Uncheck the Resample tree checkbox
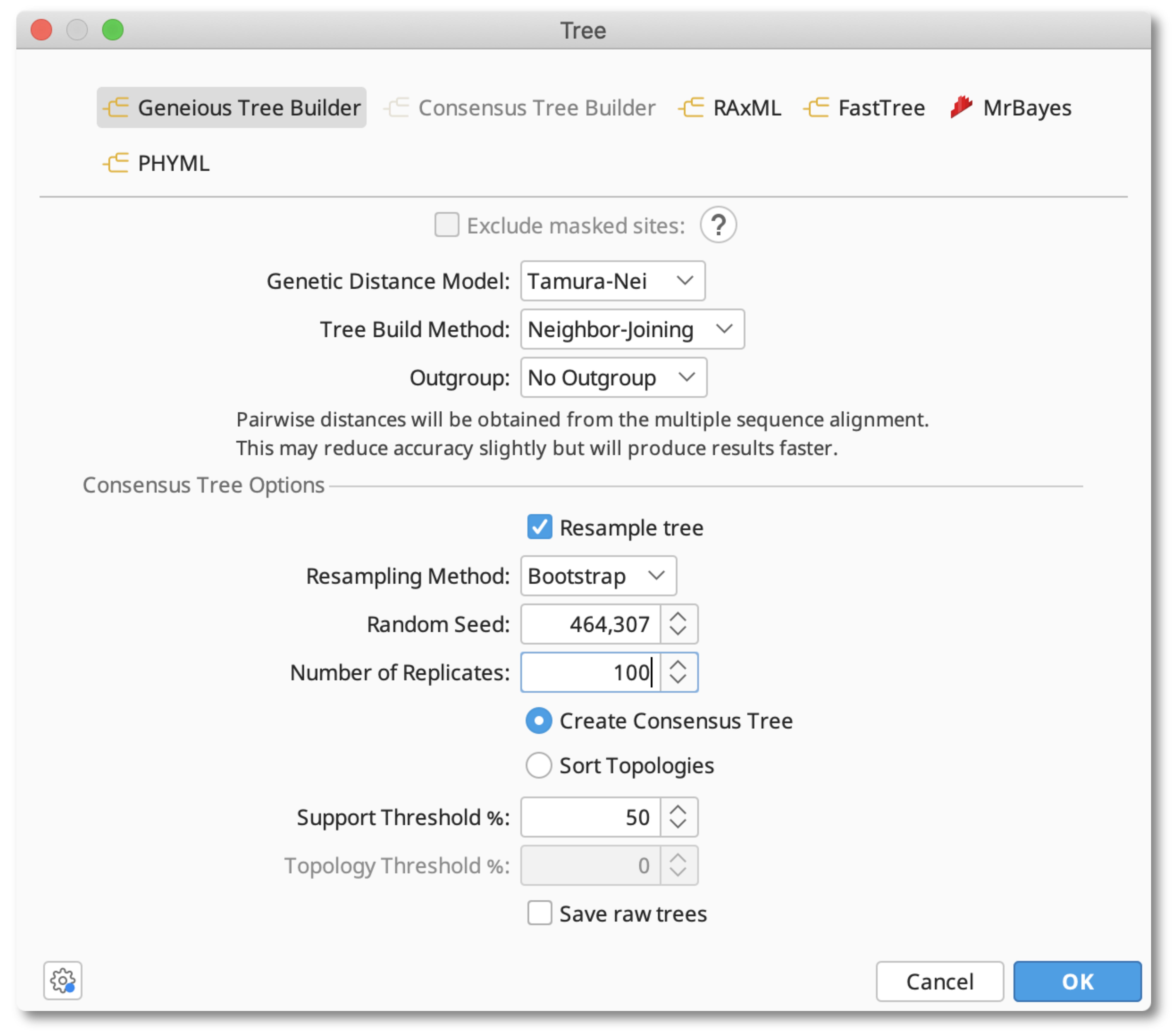1176x1036 pixels. (540, 527)
